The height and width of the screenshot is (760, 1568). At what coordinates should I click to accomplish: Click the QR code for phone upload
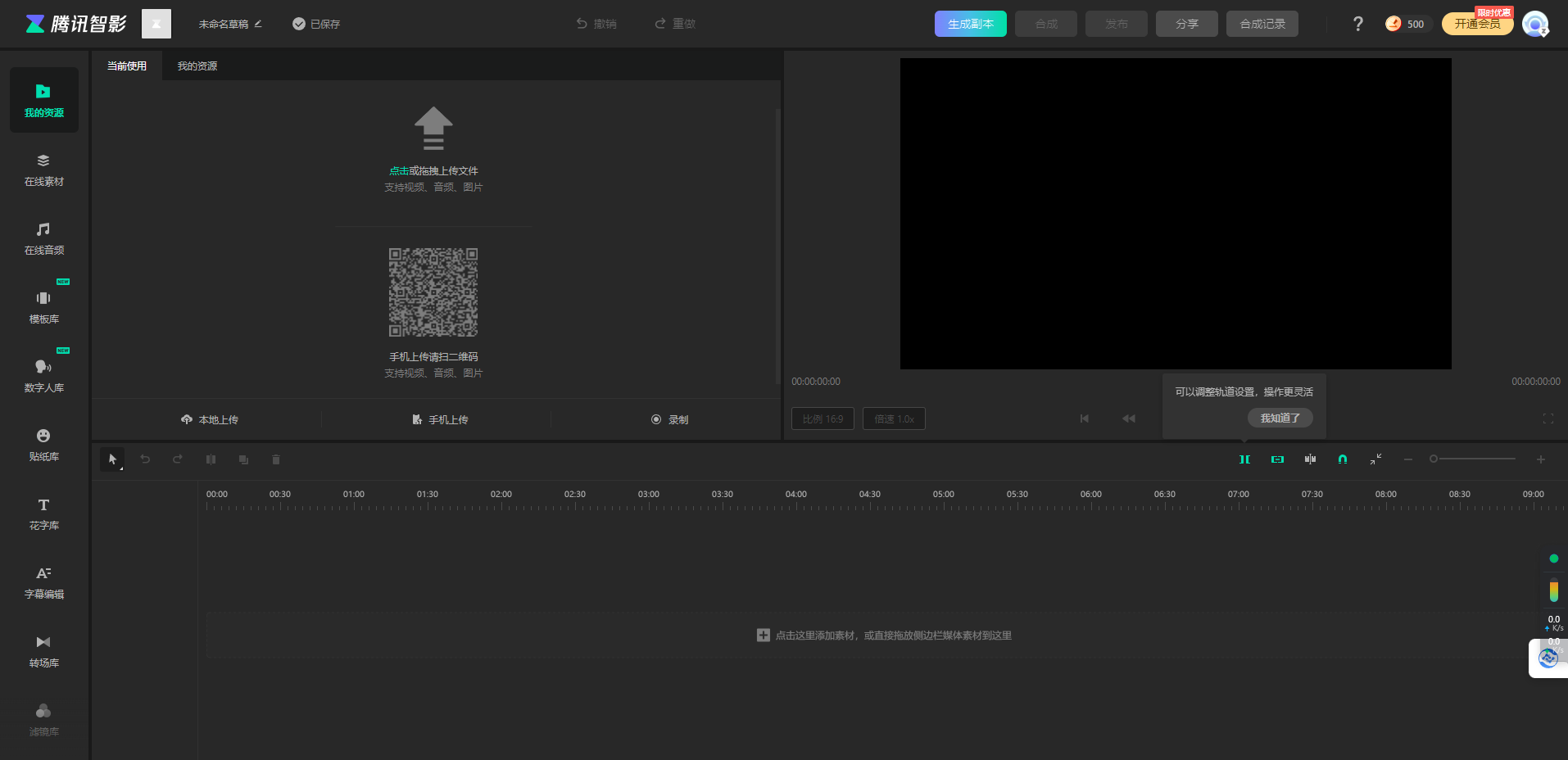coord(433,292)
